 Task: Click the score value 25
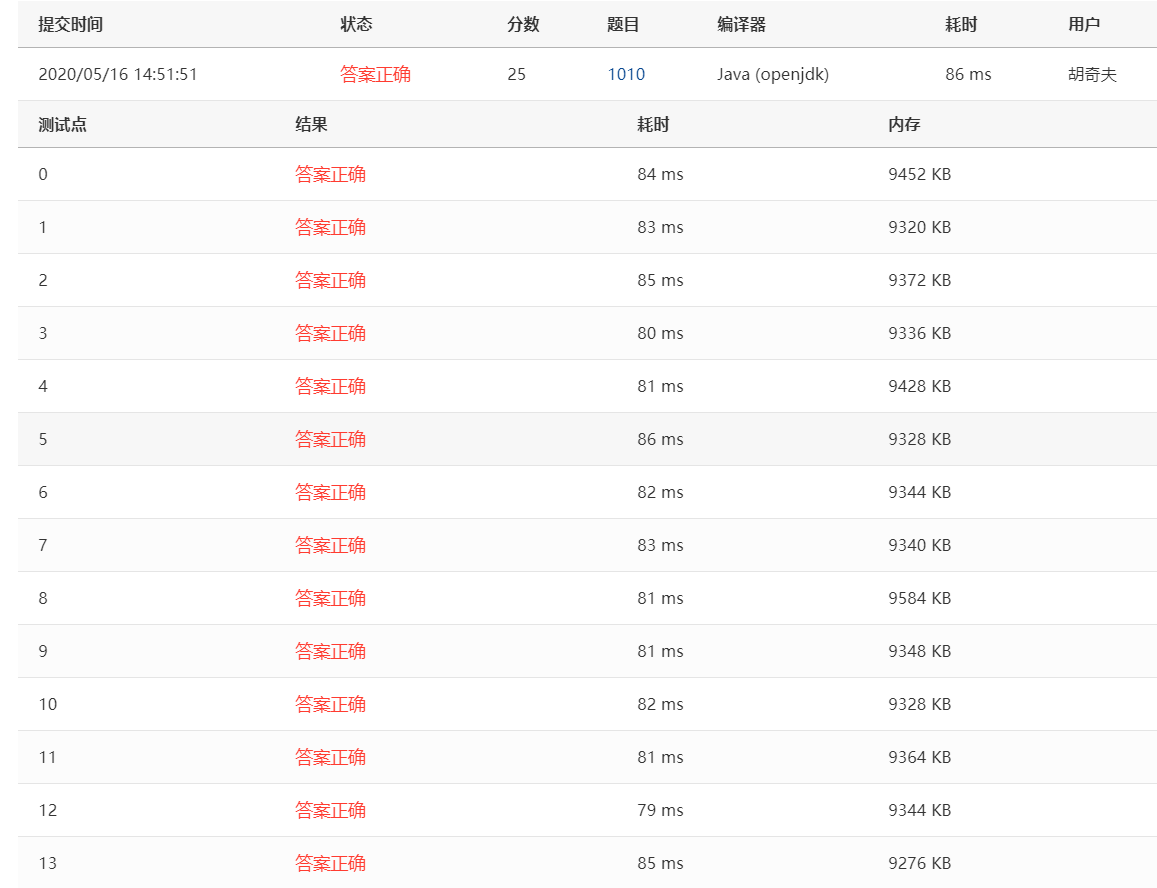[517, 75]
